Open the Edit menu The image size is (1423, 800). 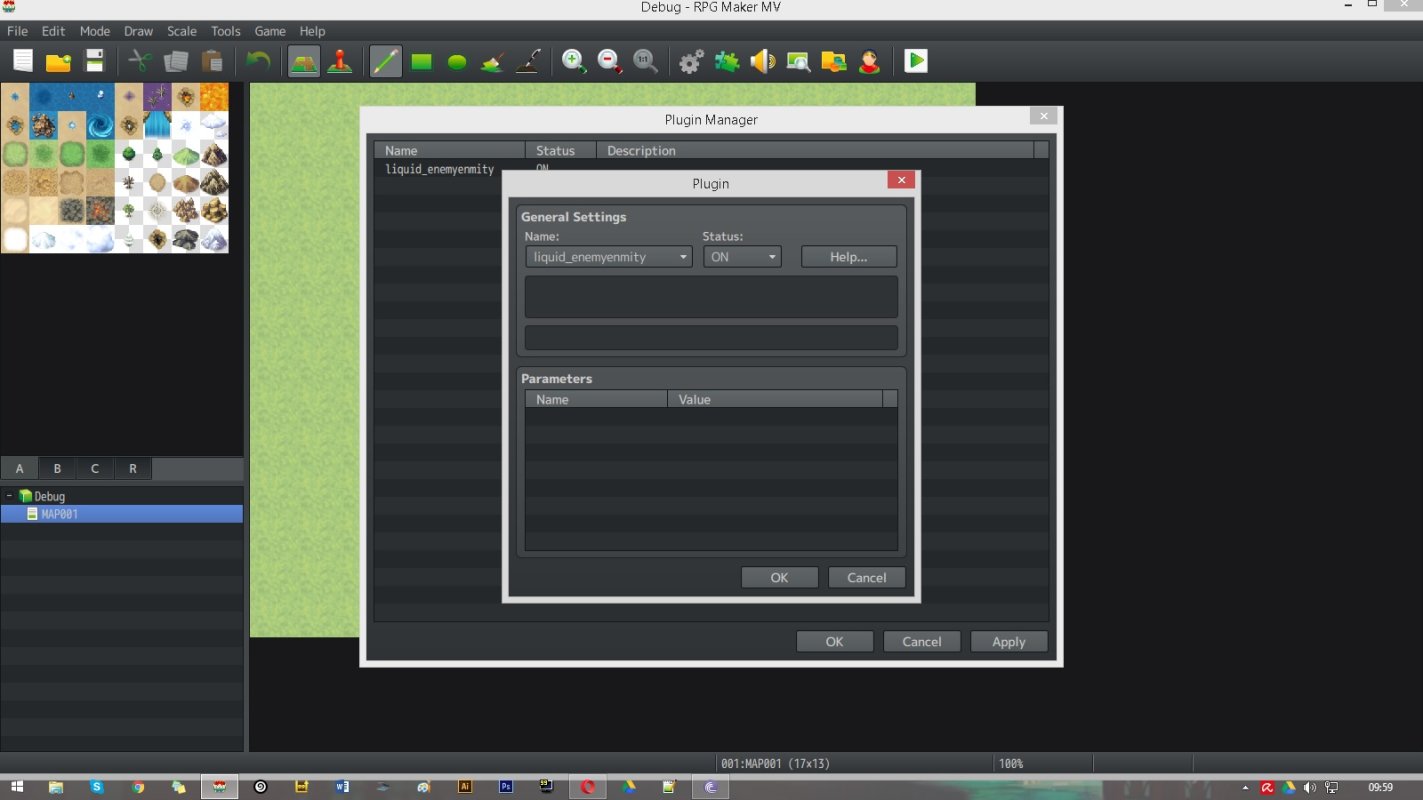(53, 31)
